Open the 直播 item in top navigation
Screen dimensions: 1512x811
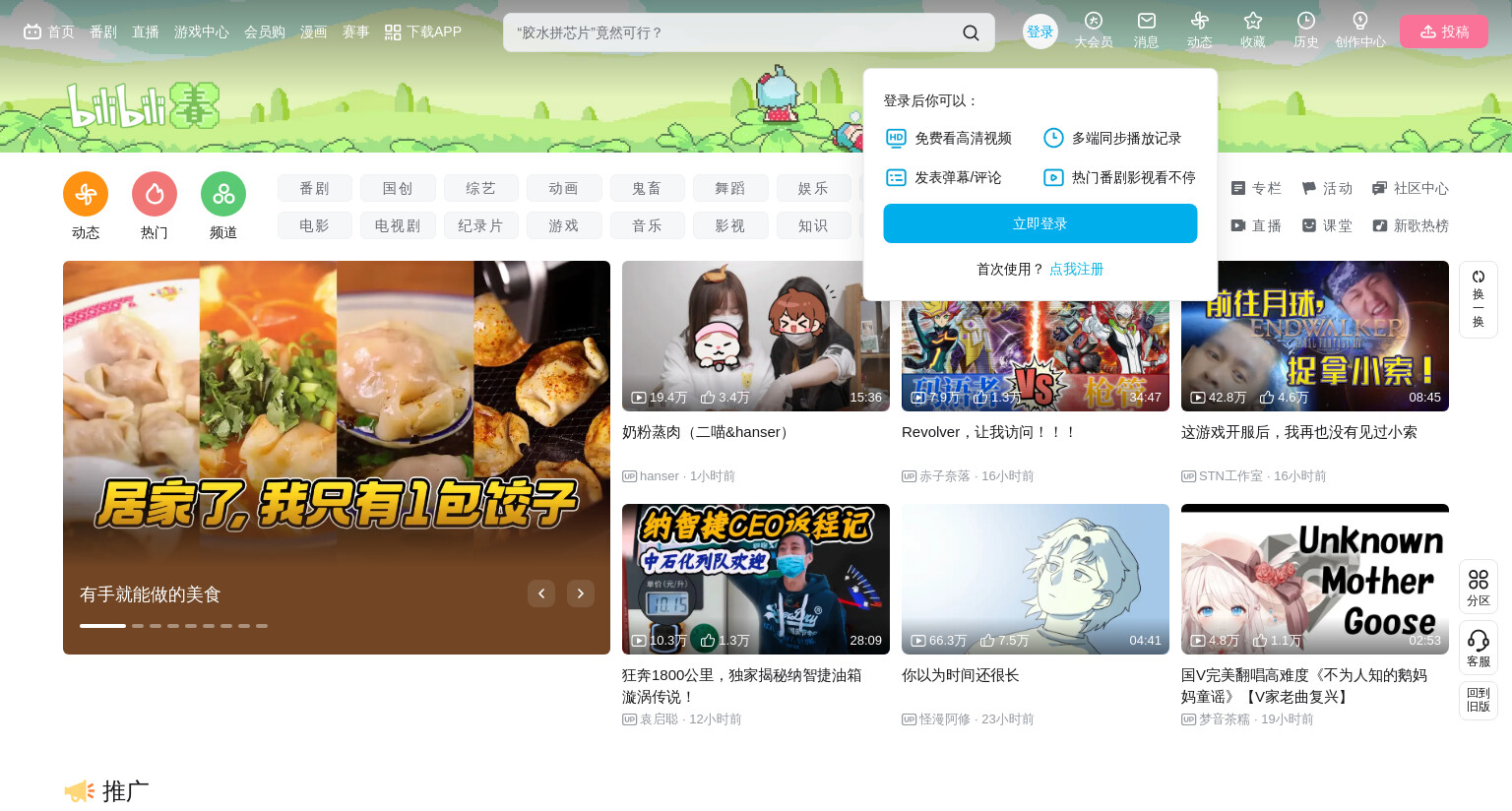click(x=146, y=31)
